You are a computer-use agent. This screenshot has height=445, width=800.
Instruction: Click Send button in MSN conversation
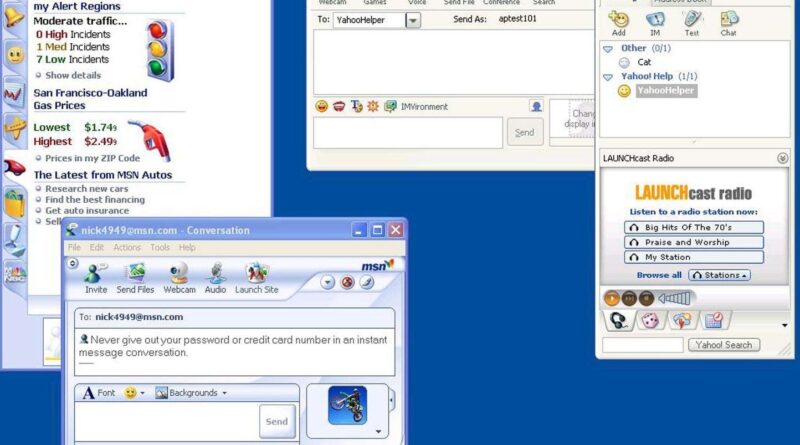tap(277, 422)
